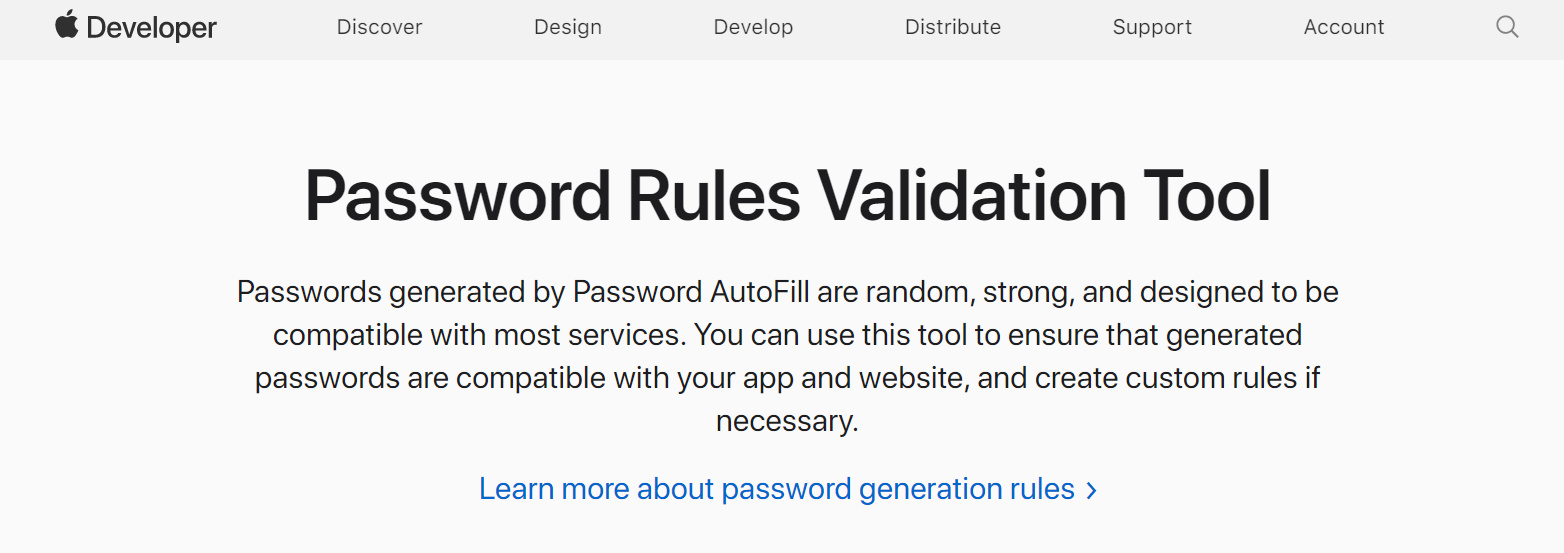Viewport: 1564px width, 553px height.
Task: Select Develop in the top navigation
Action: click(x=753, y=27)
